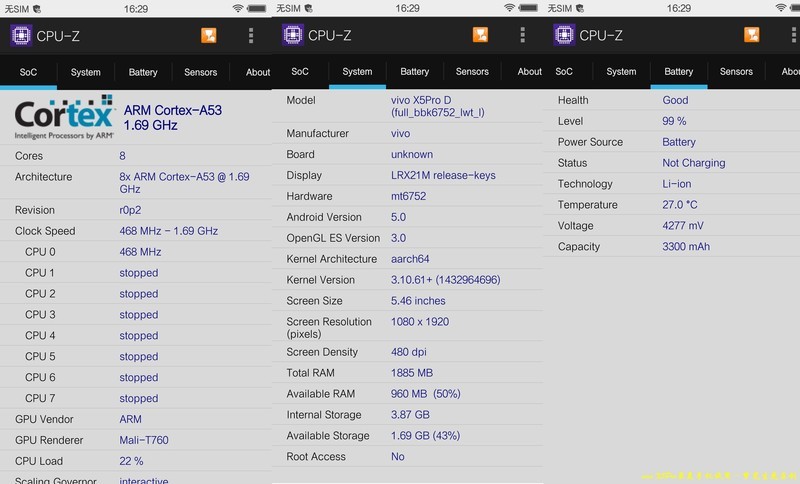Open the overflow menu in middle screen
The image size is (800, 484).
pos(522,35)
